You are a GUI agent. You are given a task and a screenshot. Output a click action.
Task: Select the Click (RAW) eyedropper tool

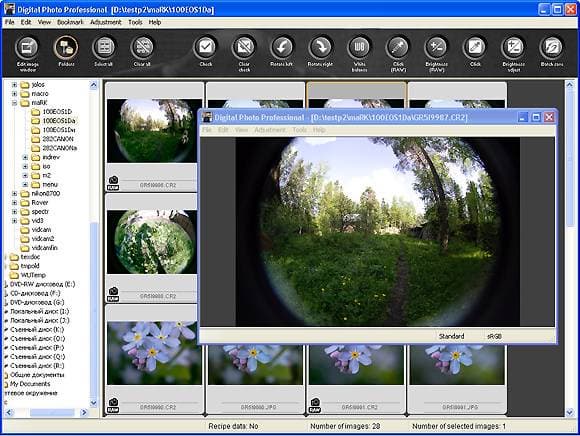(398, 48)
